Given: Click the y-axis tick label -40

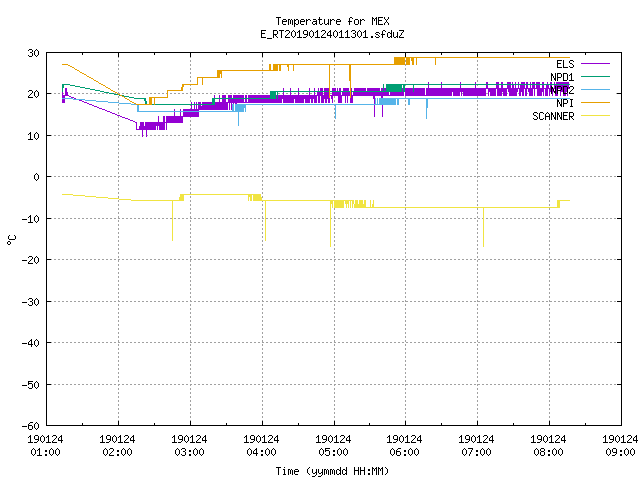Looking at the screenshot, I should 31,343.
